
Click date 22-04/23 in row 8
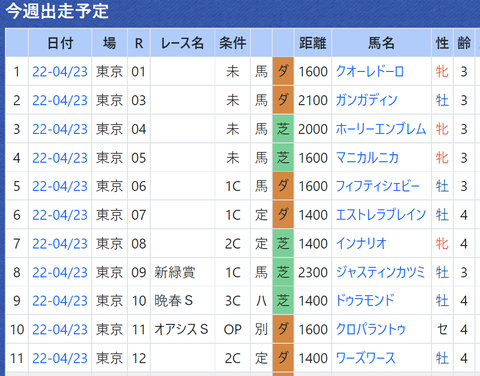point(60,272)
